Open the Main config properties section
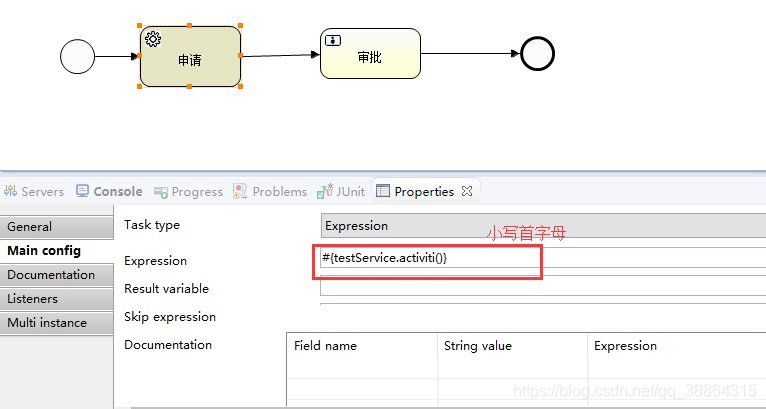 (x=57, y=251)
